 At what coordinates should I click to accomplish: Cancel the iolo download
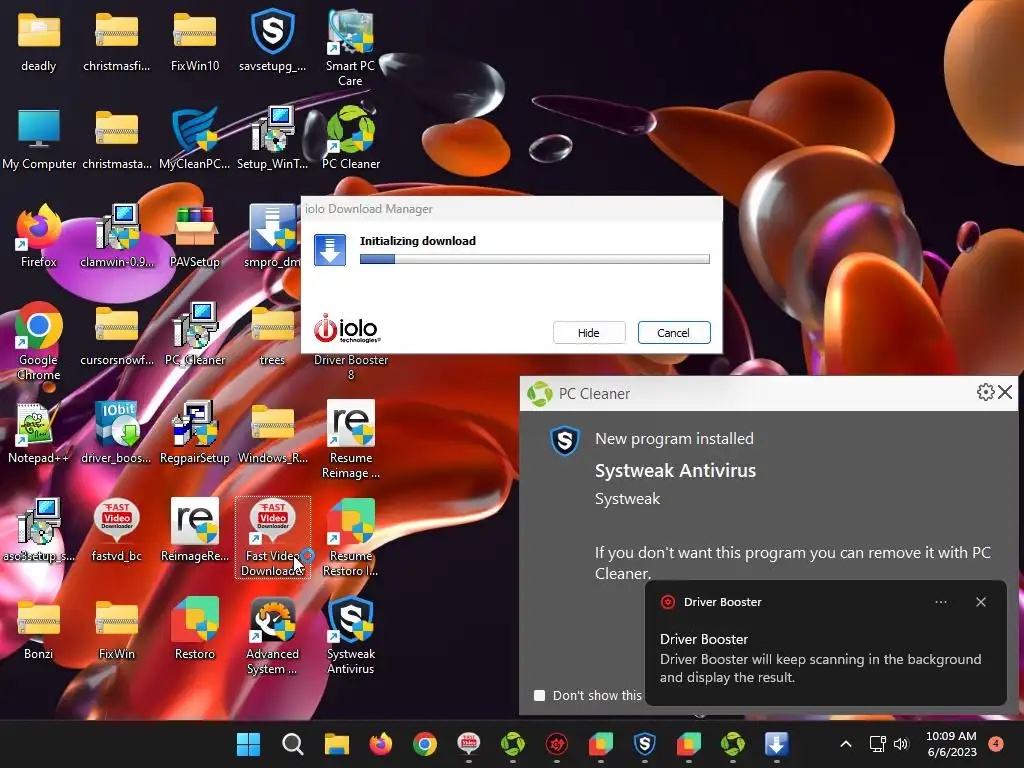tap(674, 332)
